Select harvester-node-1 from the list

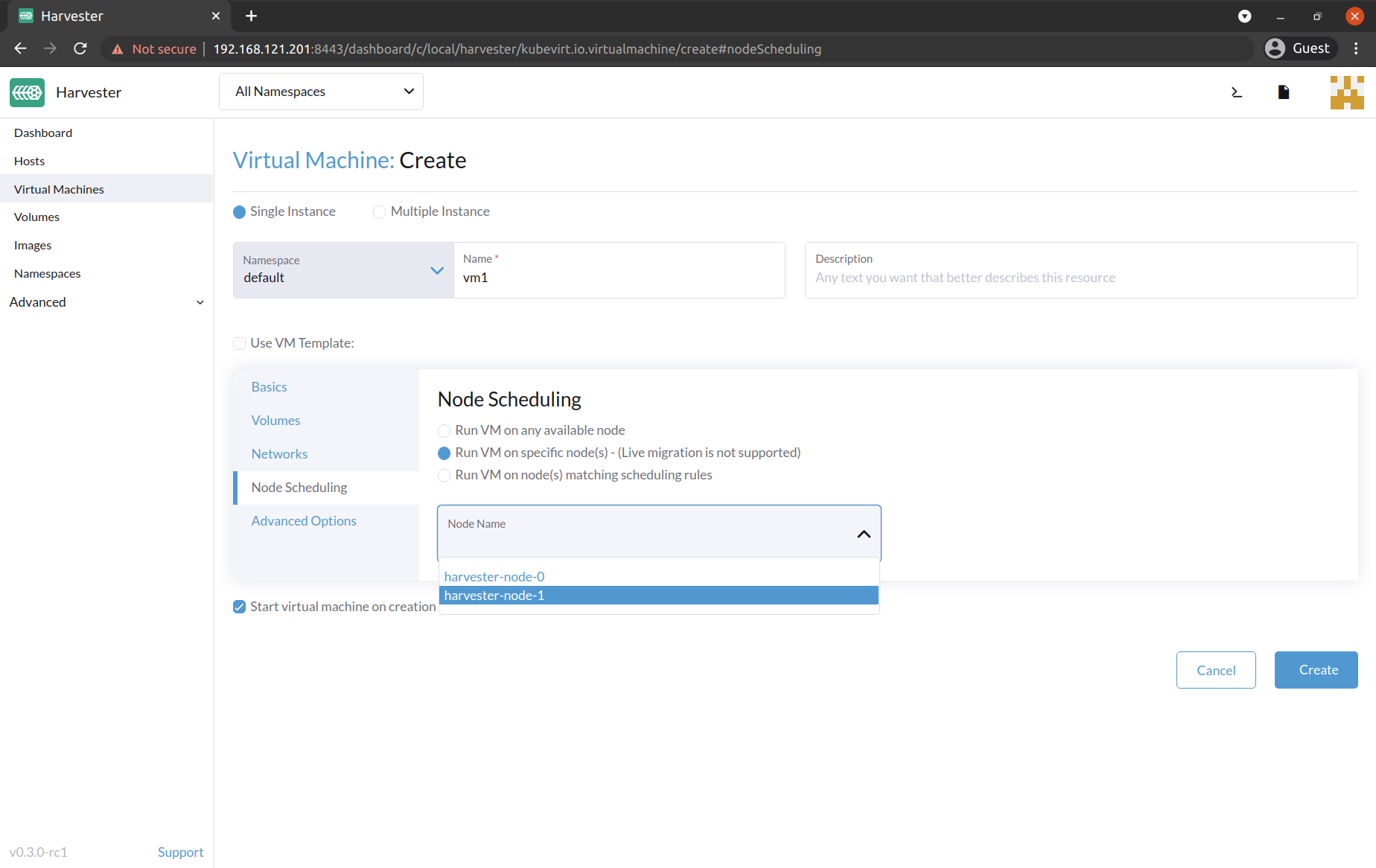coord(659,596)
